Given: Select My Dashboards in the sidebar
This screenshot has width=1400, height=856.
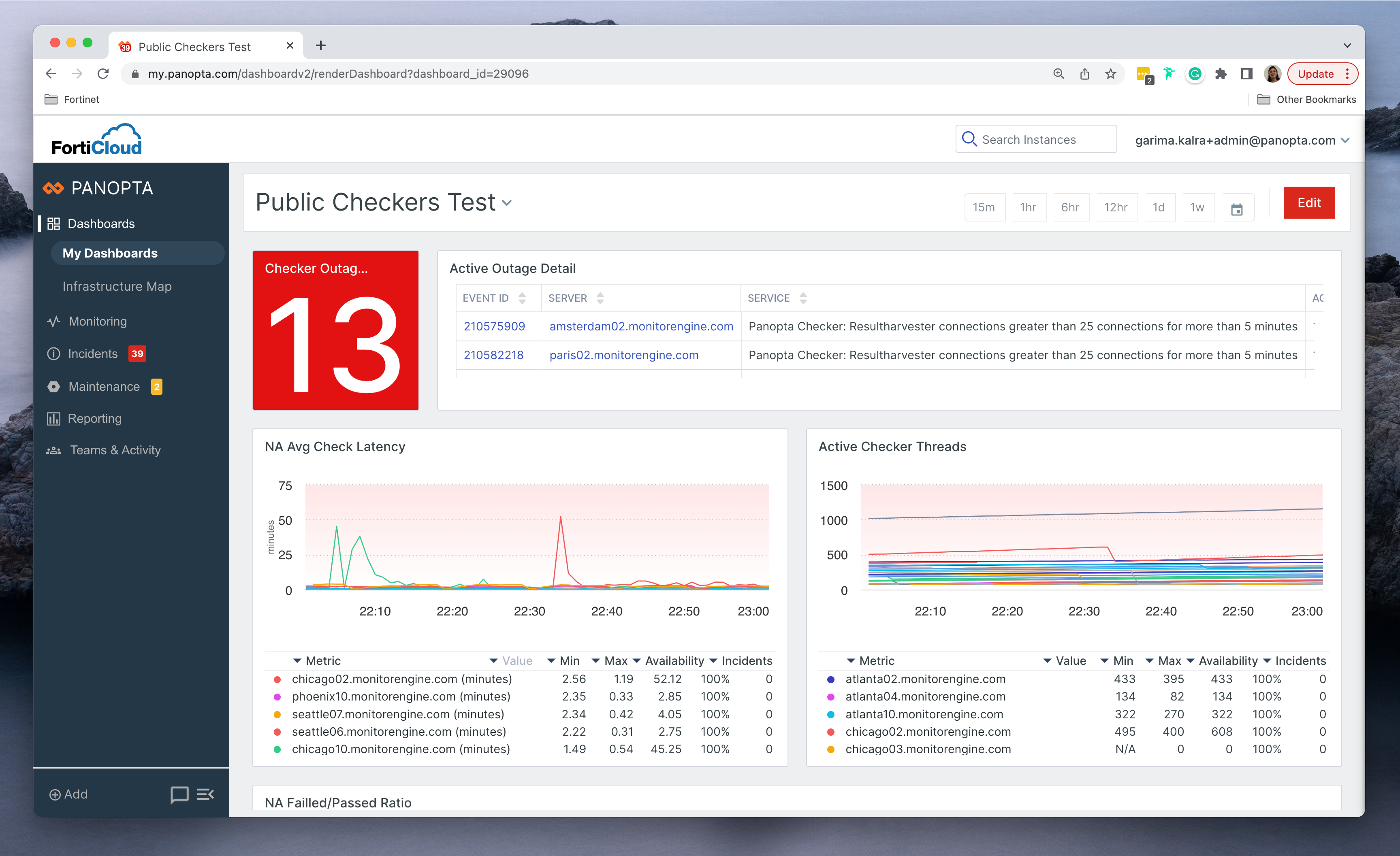Looking at the screenshot, I should pos(110,253).
